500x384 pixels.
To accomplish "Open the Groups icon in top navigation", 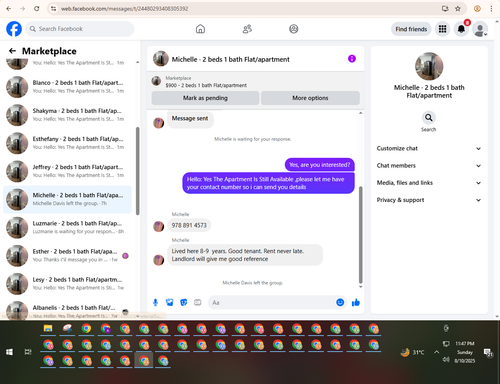I will click(x=294, y=29).
